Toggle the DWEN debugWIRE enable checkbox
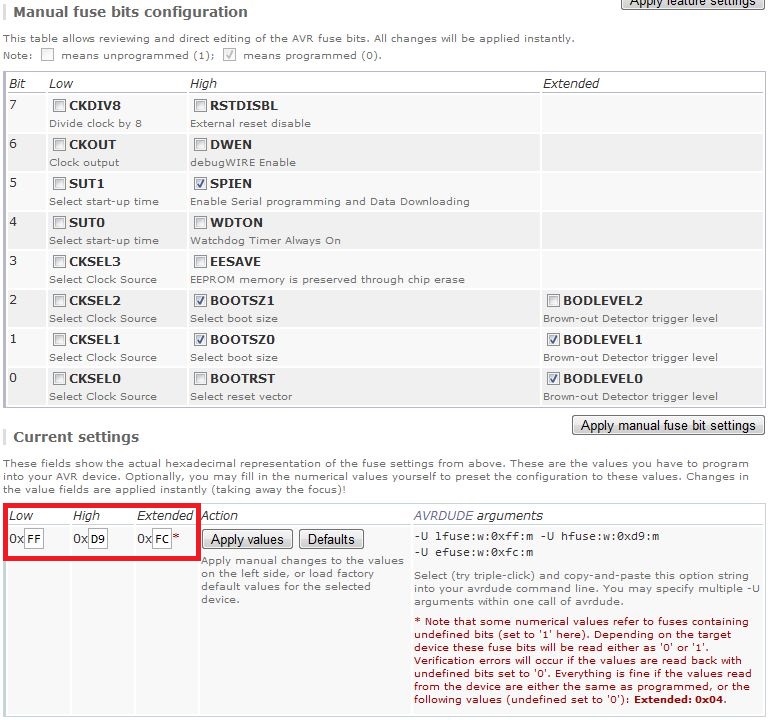This screenshot has width=776, height=720. tap(200, 144)
